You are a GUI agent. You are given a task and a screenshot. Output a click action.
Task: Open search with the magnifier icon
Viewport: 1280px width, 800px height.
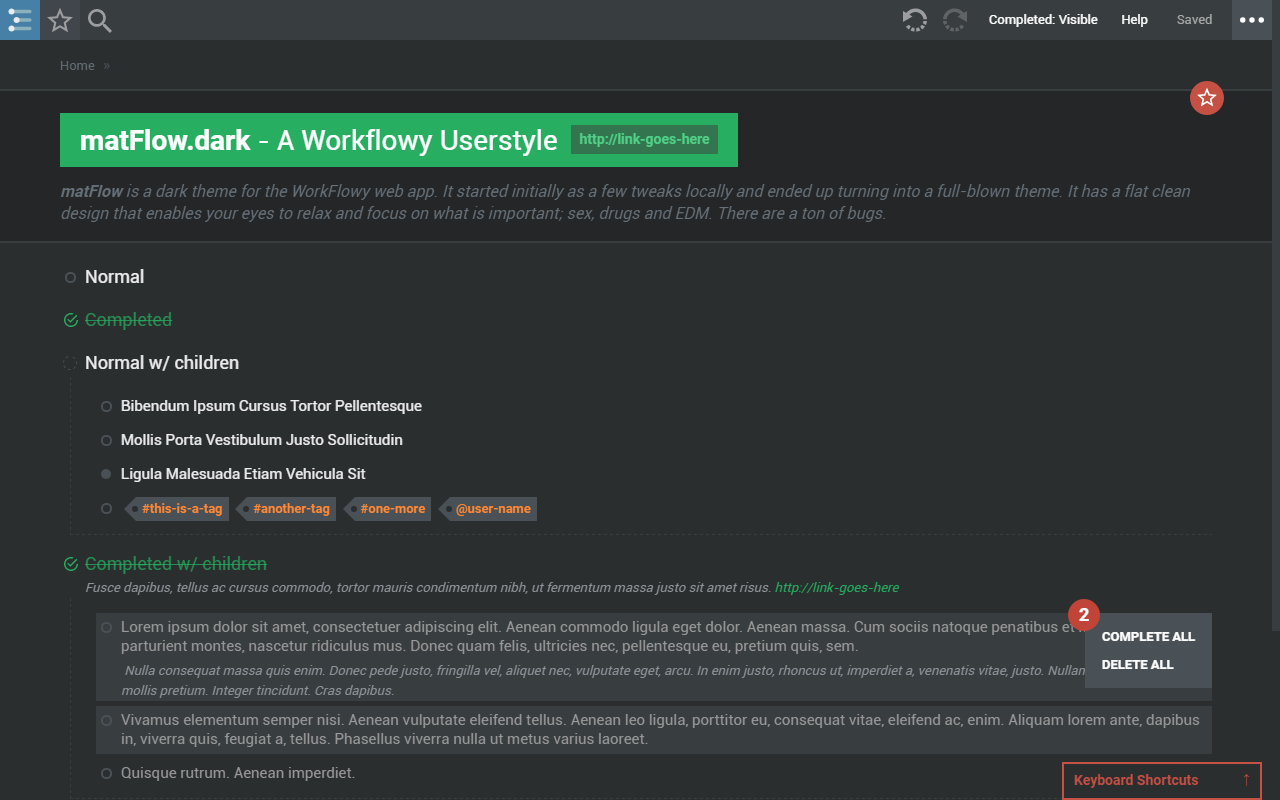coord(98,20)
